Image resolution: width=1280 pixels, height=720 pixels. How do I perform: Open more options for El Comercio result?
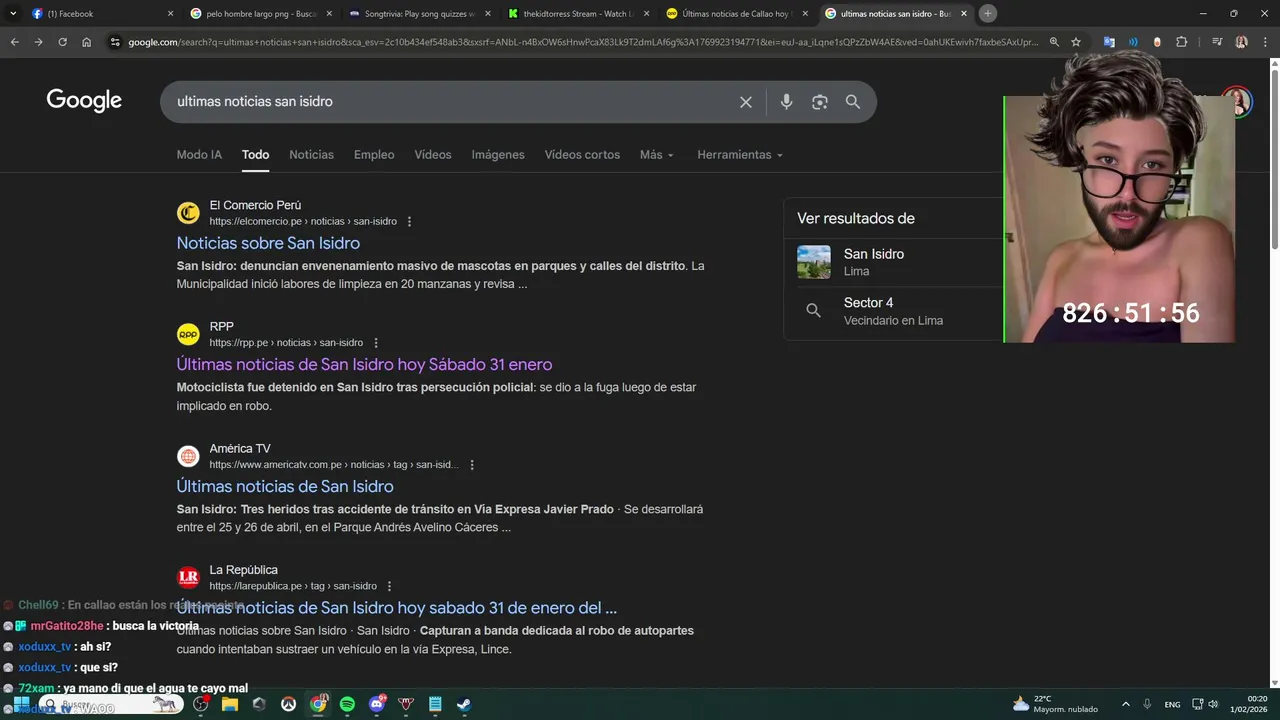point(409,222)
